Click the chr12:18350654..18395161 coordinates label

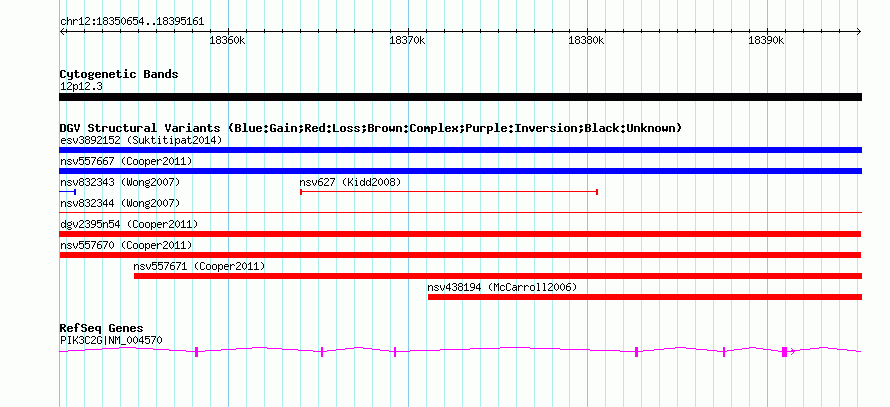pos(132,22)
